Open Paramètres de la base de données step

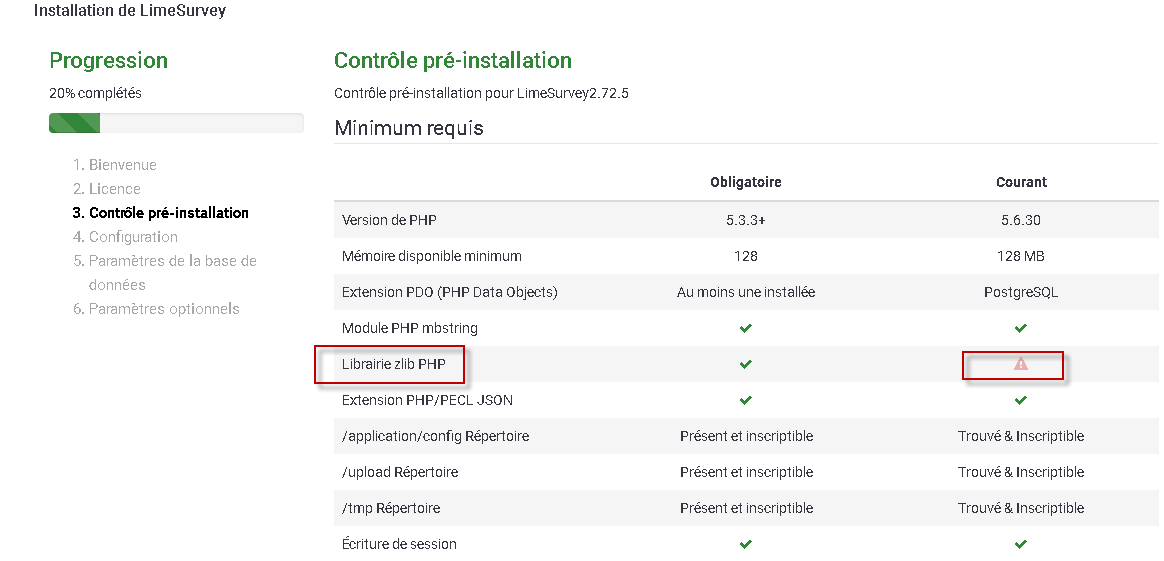(x=172, y=261)
